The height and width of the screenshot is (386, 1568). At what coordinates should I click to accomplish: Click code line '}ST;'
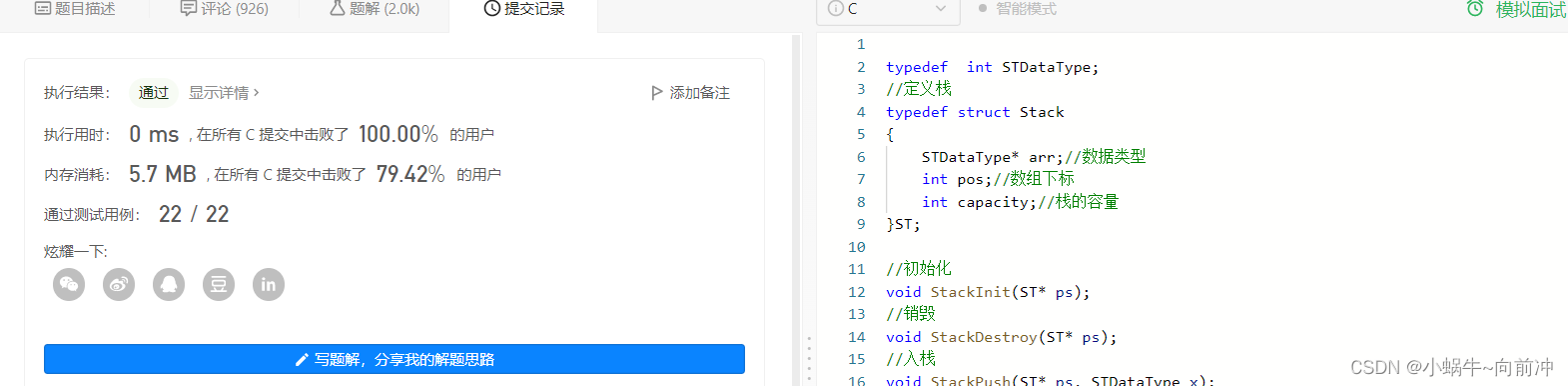point(903,224)
